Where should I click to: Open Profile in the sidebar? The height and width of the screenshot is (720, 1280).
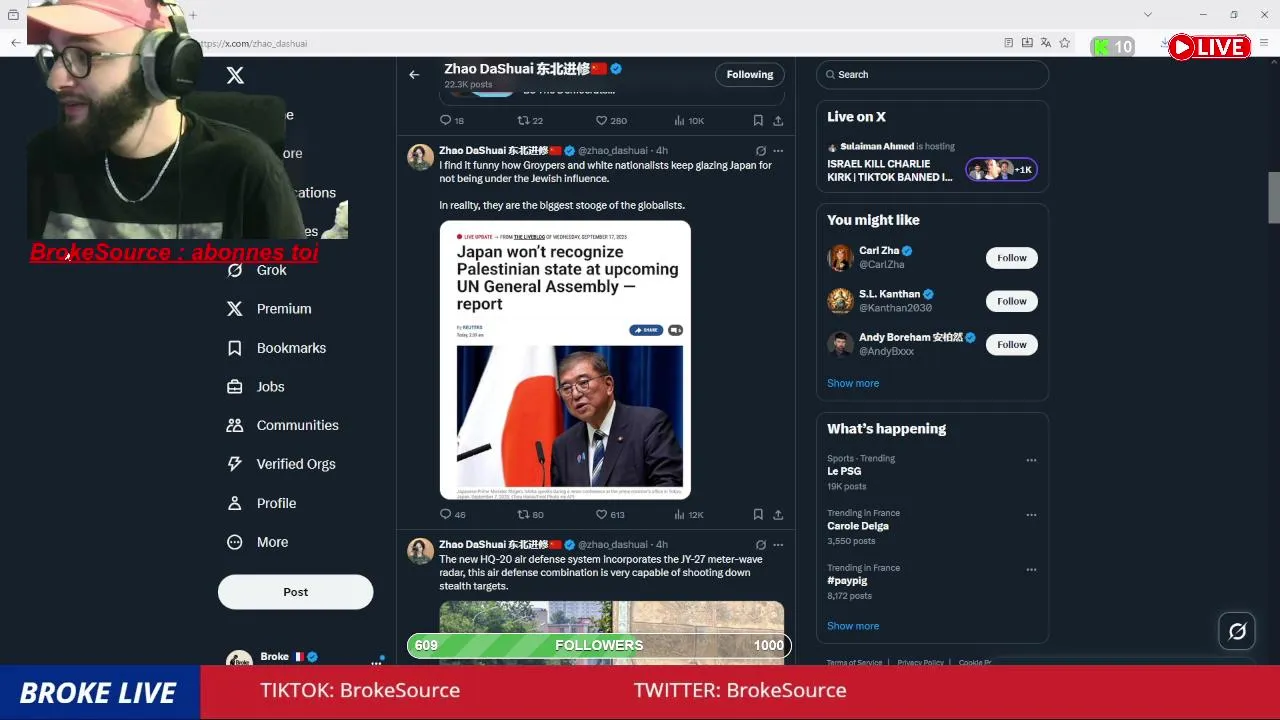[x=262, y=503]
